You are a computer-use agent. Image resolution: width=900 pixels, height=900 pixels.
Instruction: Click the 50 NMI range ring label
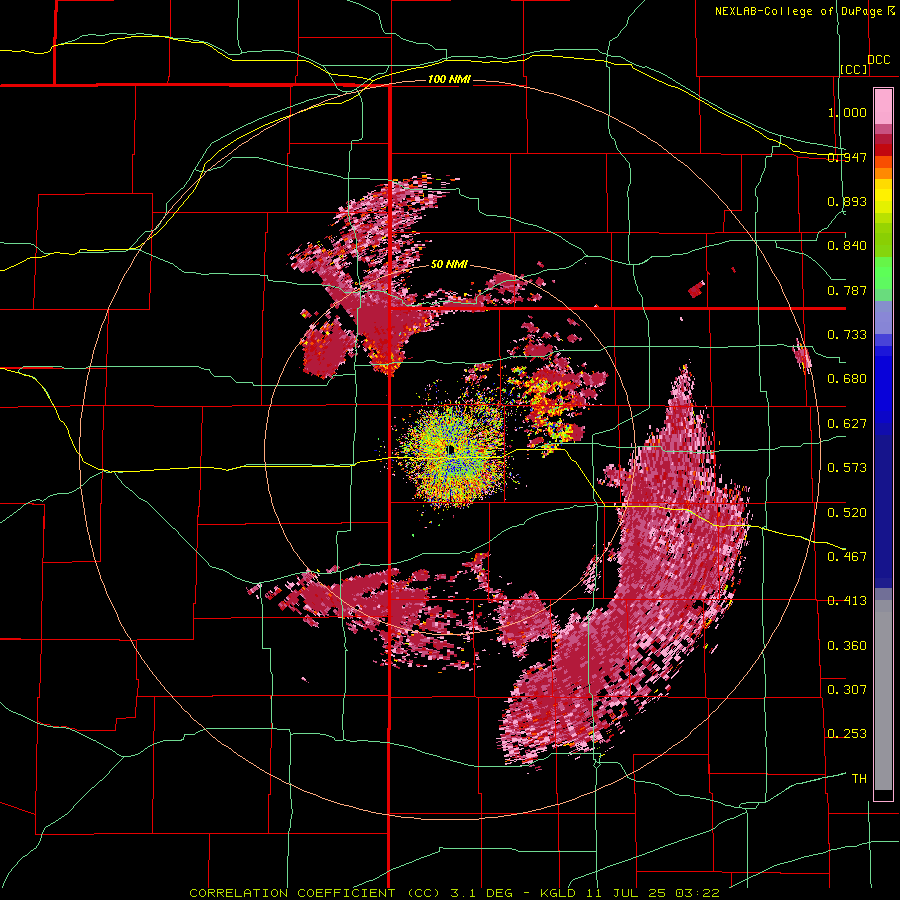pos(449,265)
